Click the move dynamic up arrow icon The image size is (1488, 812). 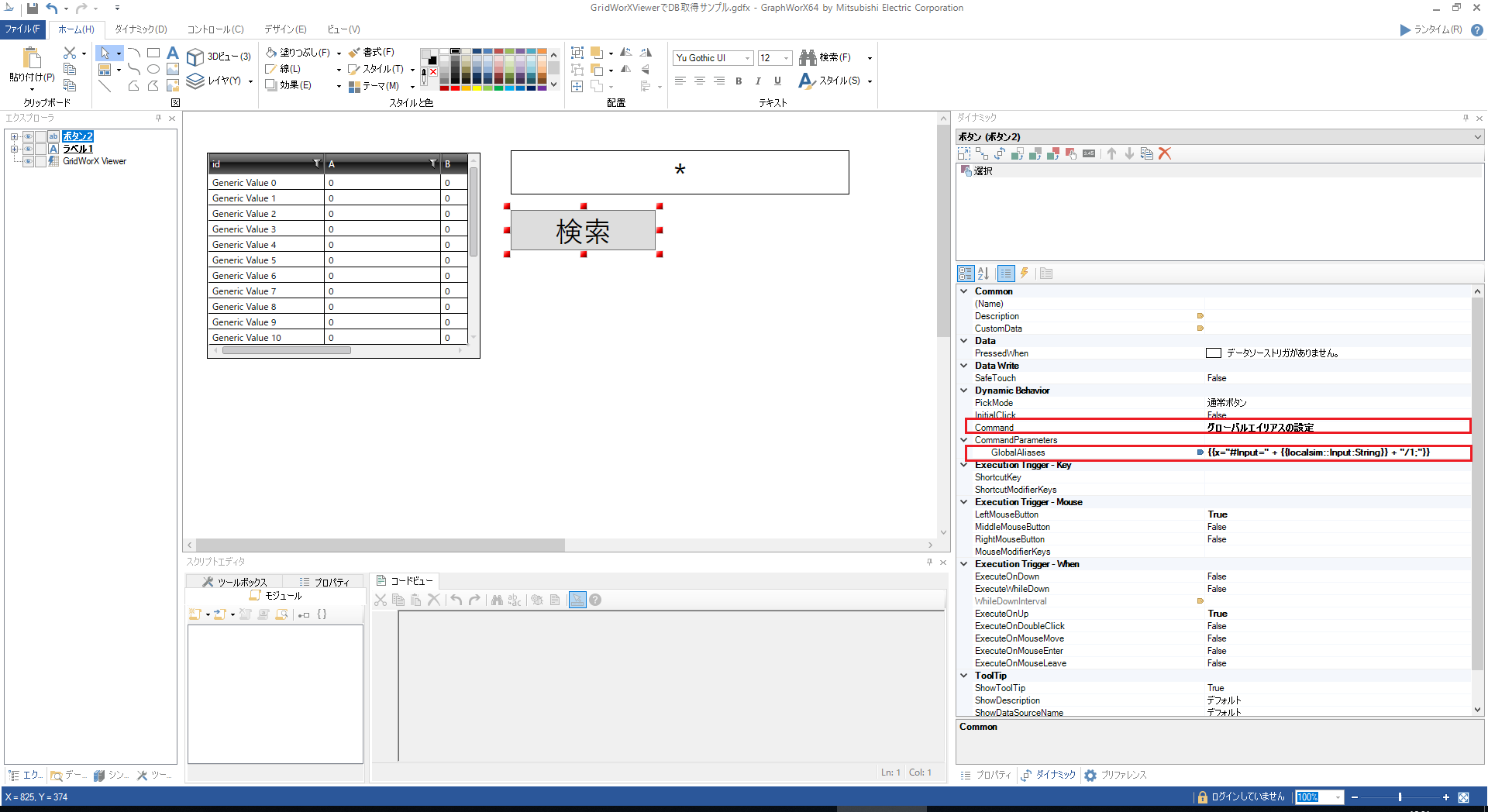tap(1111, 153)
